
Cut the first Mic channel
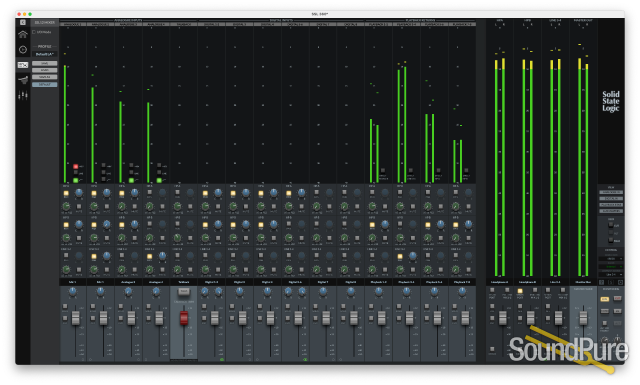pyautogui.click(x=65, y=318)
